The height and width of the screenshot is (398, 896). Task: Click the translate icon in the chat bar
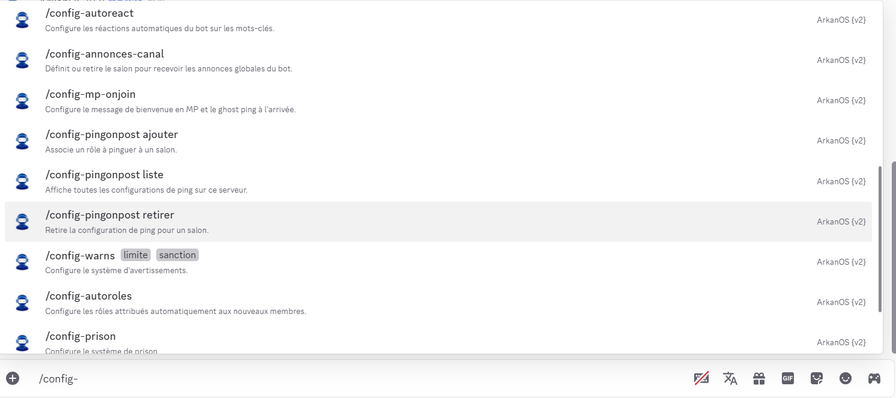point(730,378)
